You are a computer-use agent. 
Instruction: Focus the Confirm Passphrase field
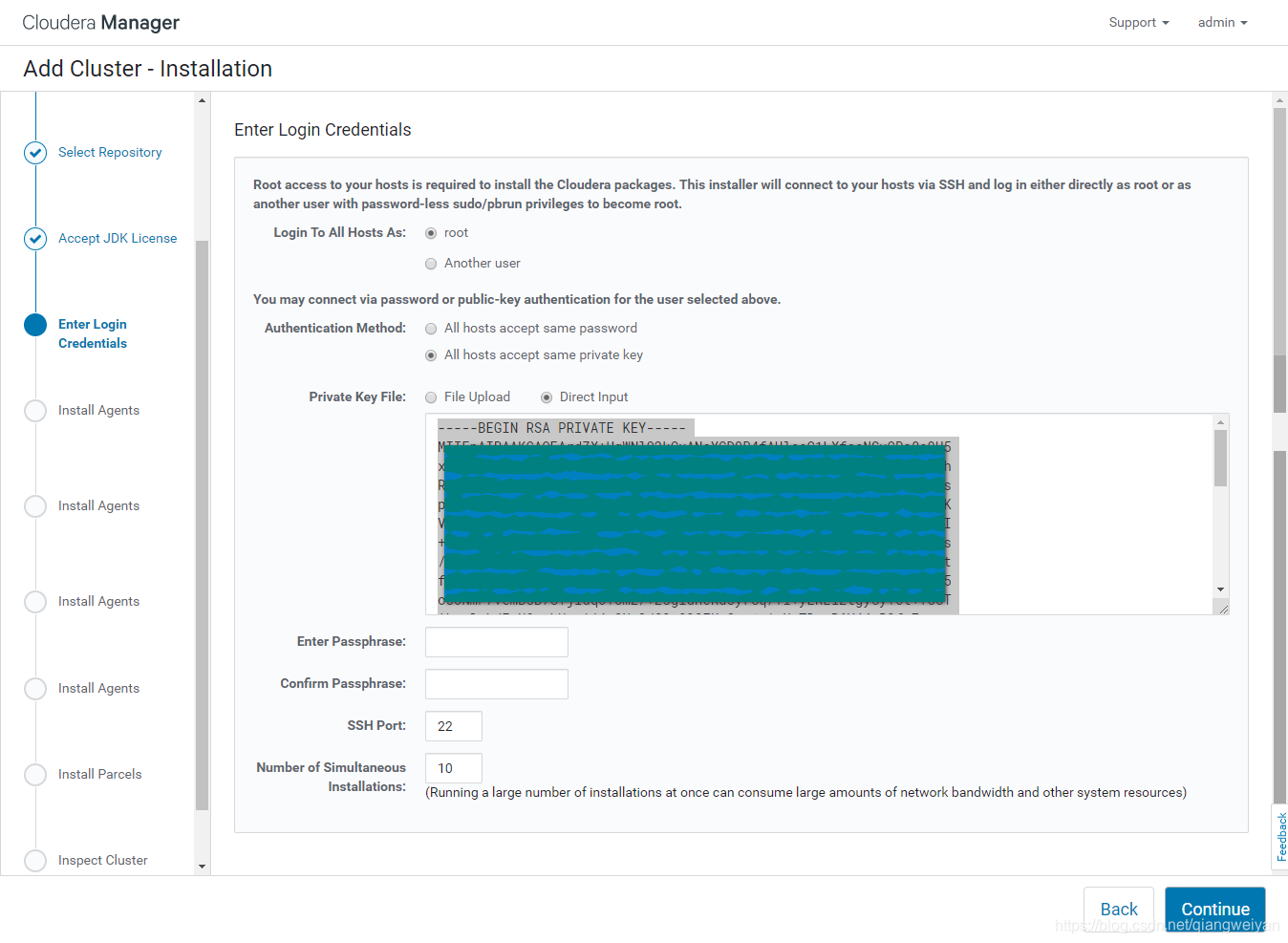click(497, 684)
